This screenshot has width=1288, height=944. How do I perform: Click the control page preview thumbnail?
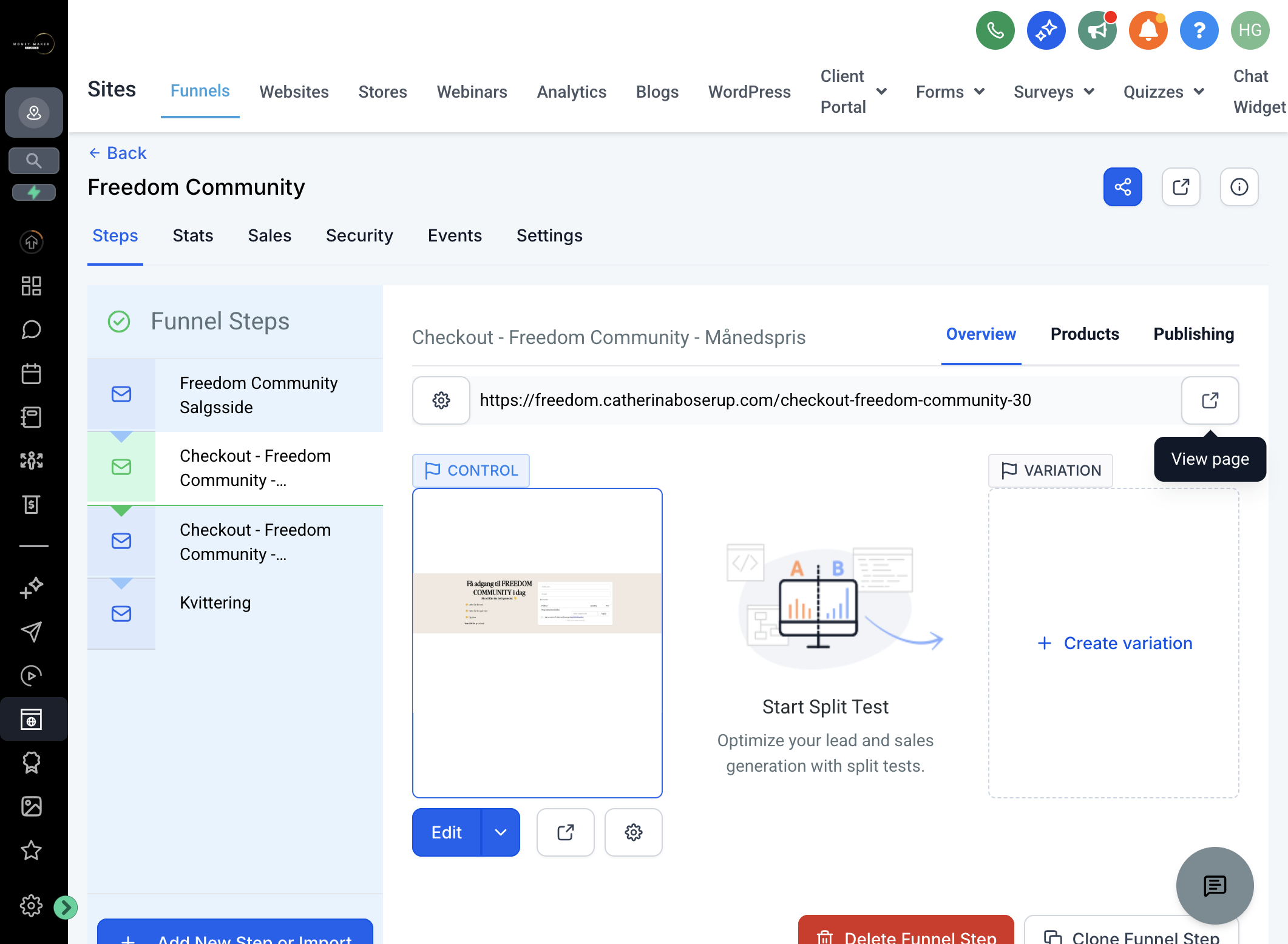click(x=537, y=643)
